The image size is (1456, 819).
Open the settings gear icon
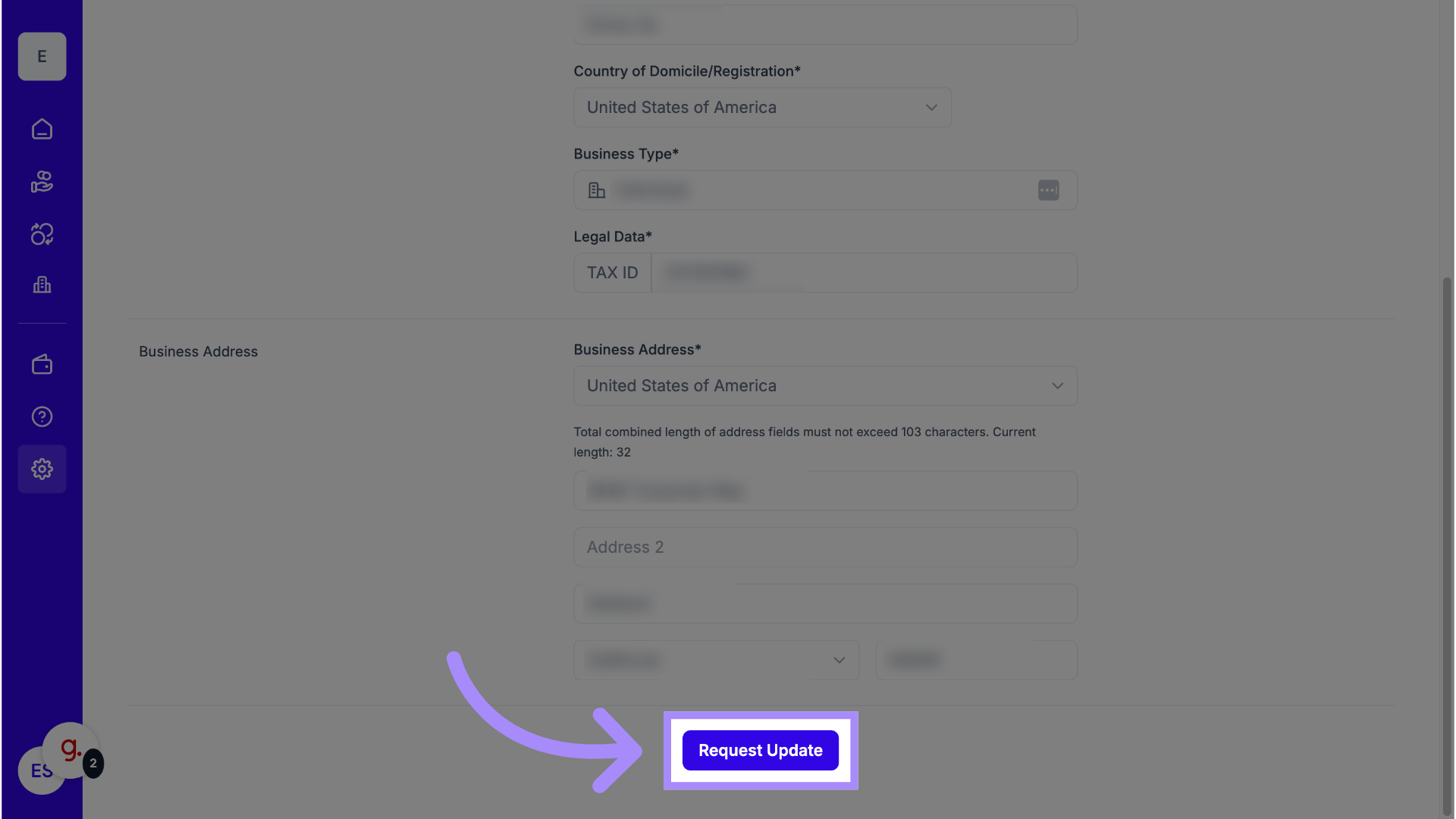[x=42, y=469]
